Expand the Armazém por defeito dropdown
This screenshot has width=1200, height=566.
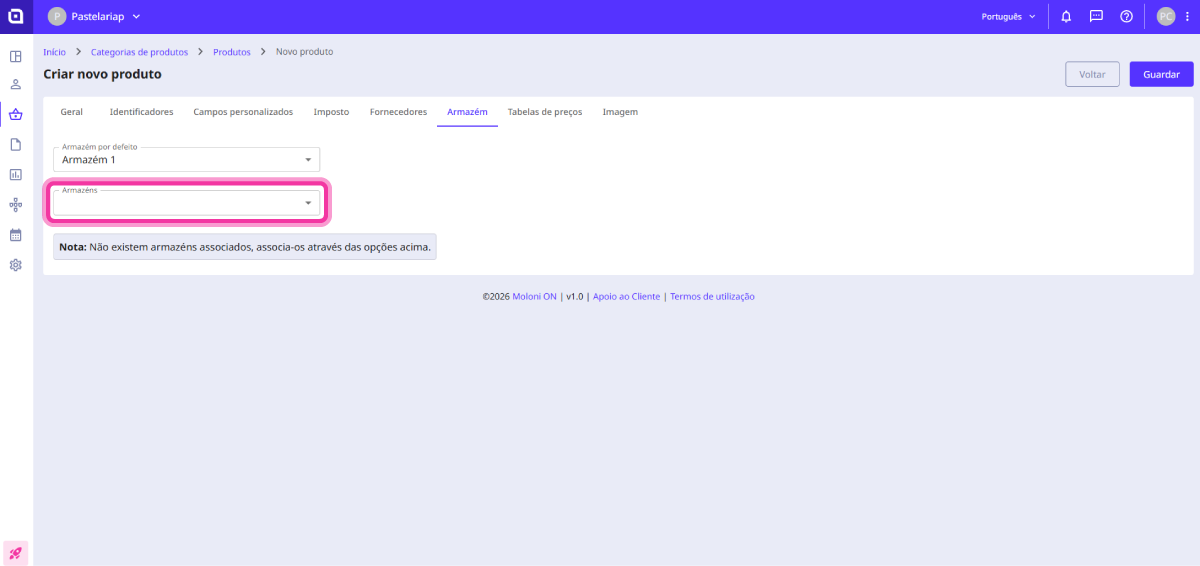[187, 160]
